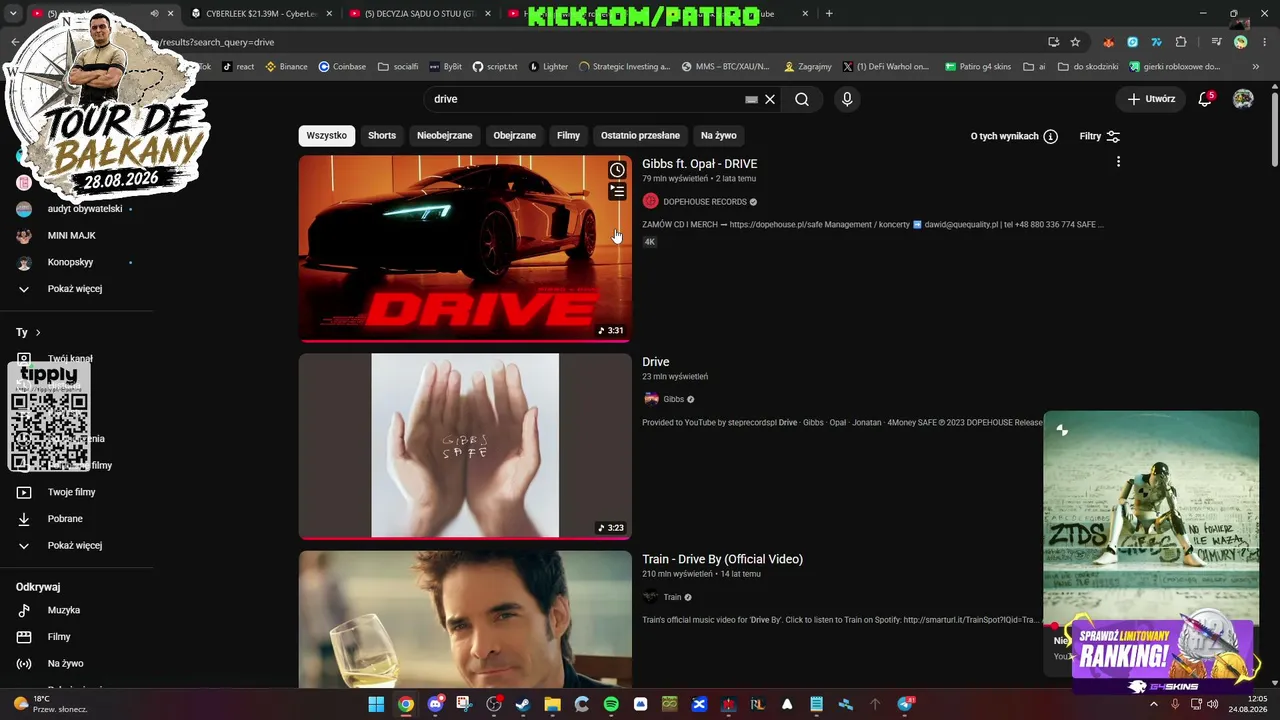This screenshot has width=1280, height=720.
Task: Select the 'Obejrzane' filter chip
Action: tap(515, 136)
